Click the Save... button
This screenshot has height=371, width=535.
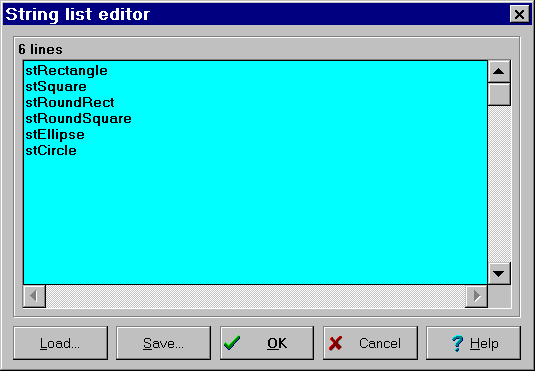[163, 343]
